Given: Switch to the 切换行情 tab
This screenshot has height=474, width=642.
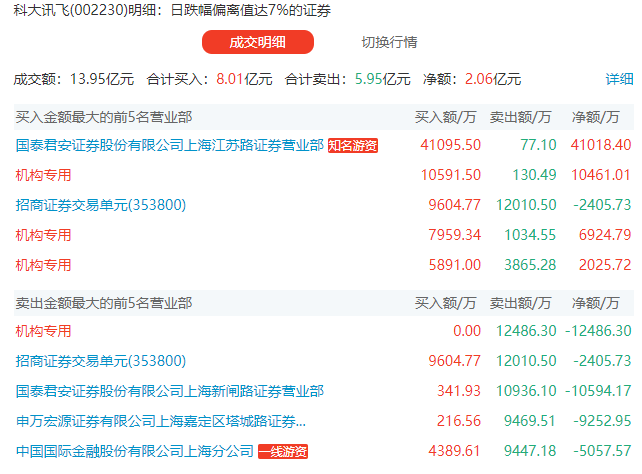Looking at the screenshot, I should 389,42.
